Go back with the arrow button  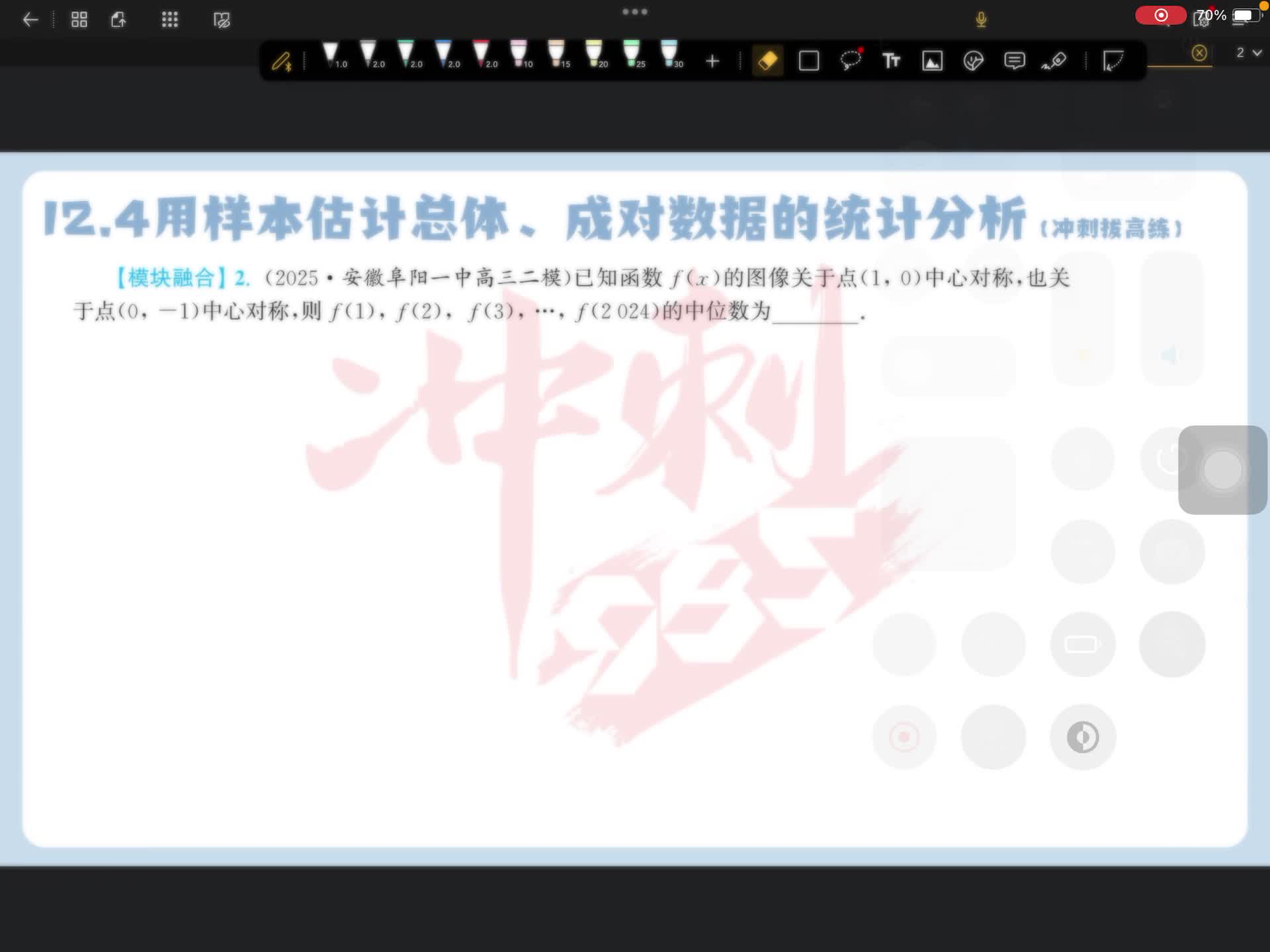(x=30, y=20)
